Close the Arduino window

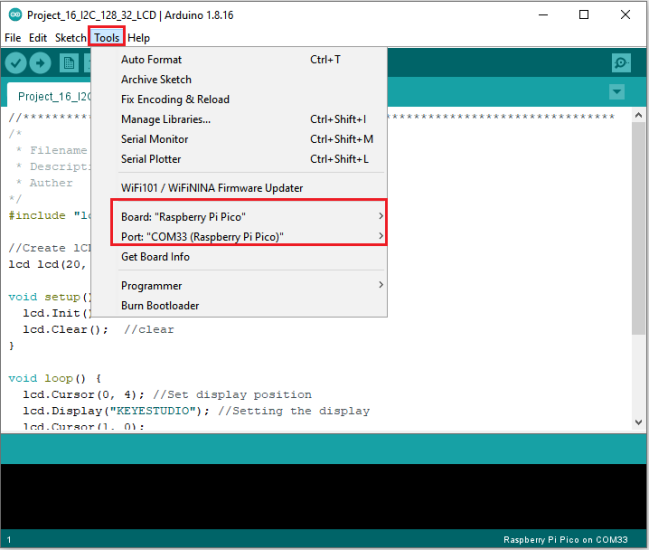(x=625, y=15)
